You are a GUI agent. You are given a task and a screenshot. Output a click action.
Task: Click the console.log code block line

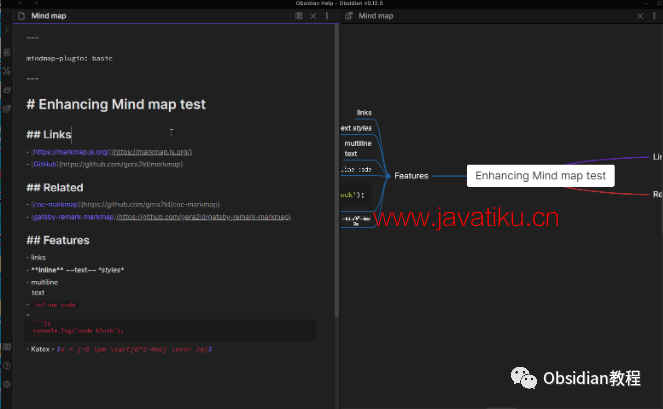(x=78, y=331)
